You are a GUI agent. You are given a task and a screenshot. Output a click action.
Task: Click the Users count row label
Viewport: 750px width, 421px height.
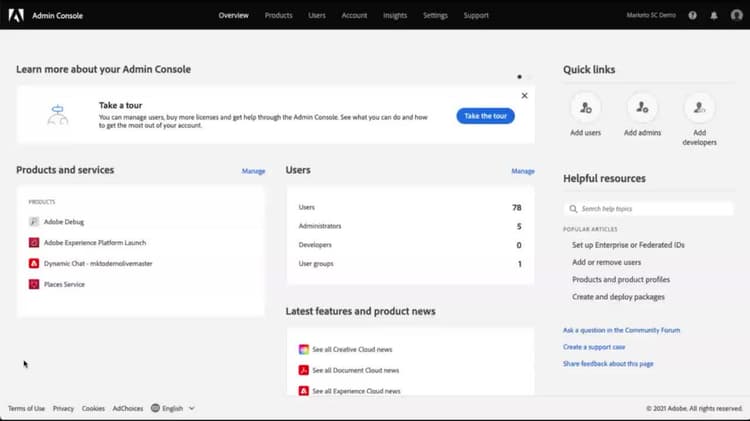click(307, 207)
